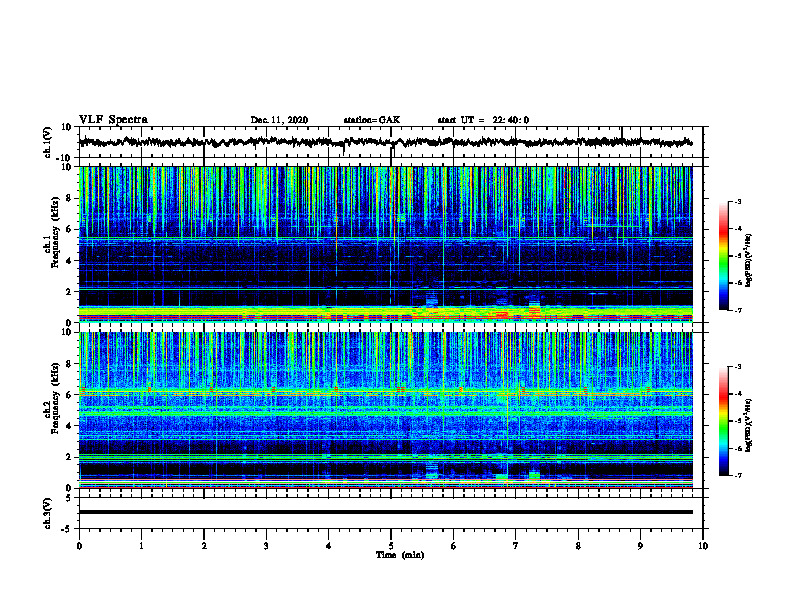
Task: Click the '-3' label on ch.2 colorbar
Action: [737, 367]
